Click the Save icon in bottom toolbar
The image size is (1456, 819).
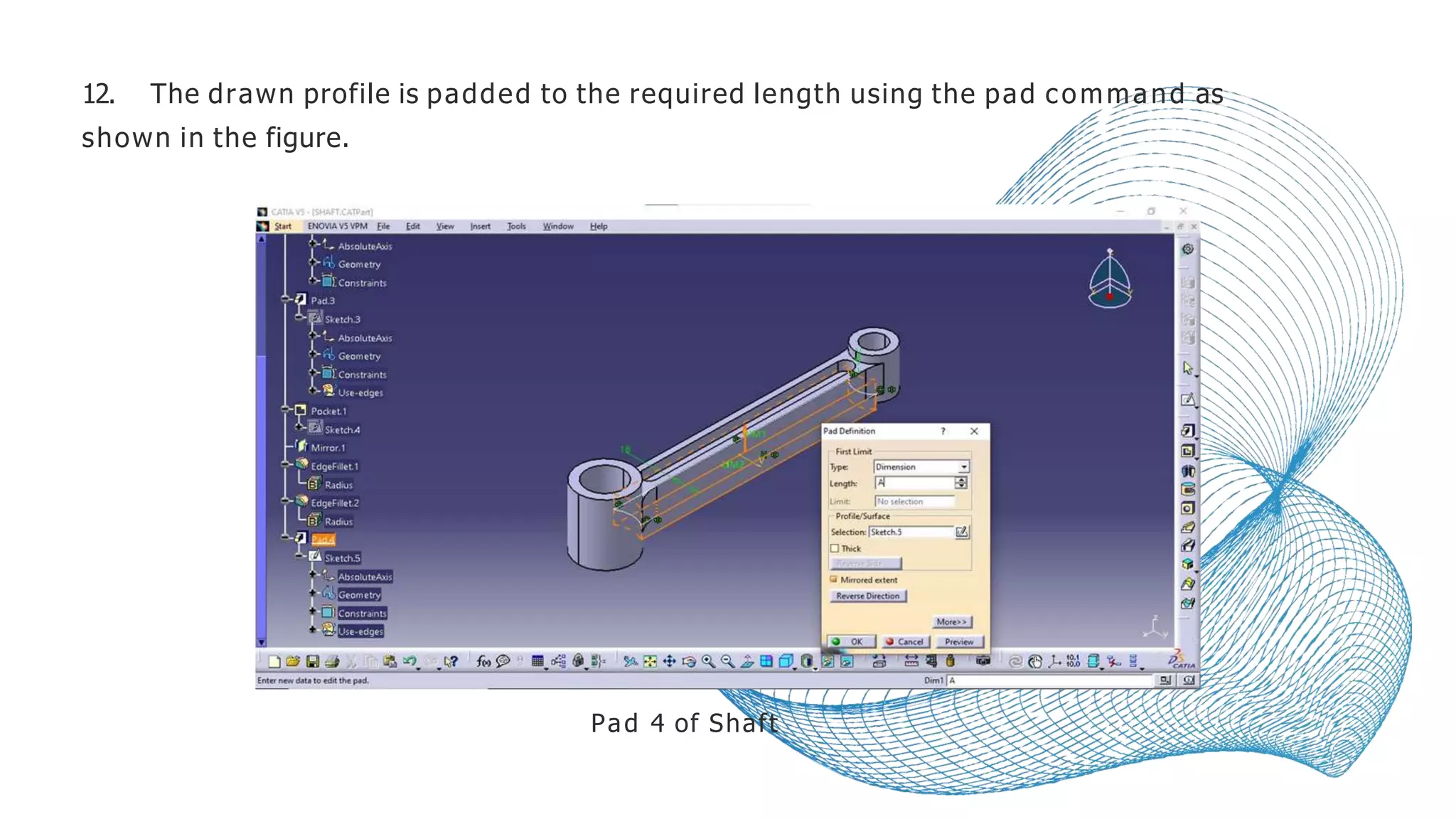point(312,662)
